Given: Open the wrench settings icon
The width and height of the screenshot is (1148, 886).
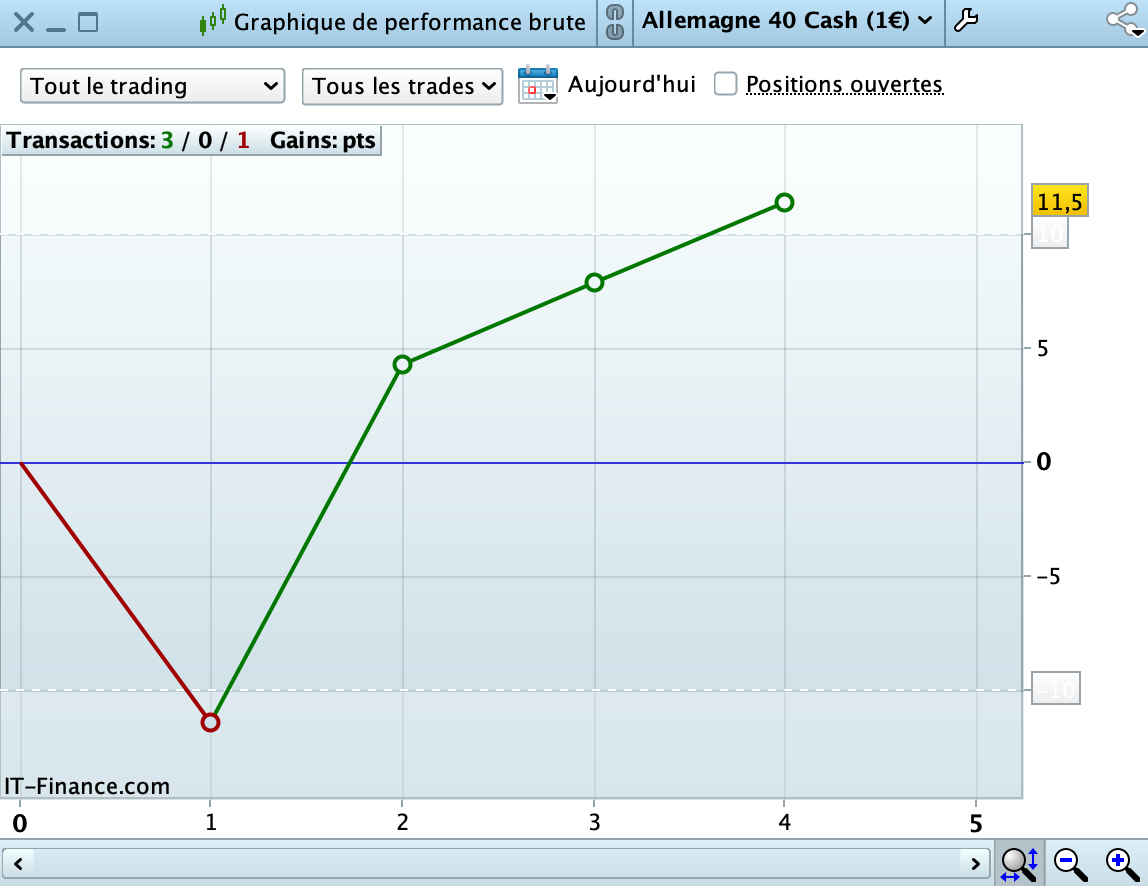Looking at the screenshot, I should click(966, 21).
